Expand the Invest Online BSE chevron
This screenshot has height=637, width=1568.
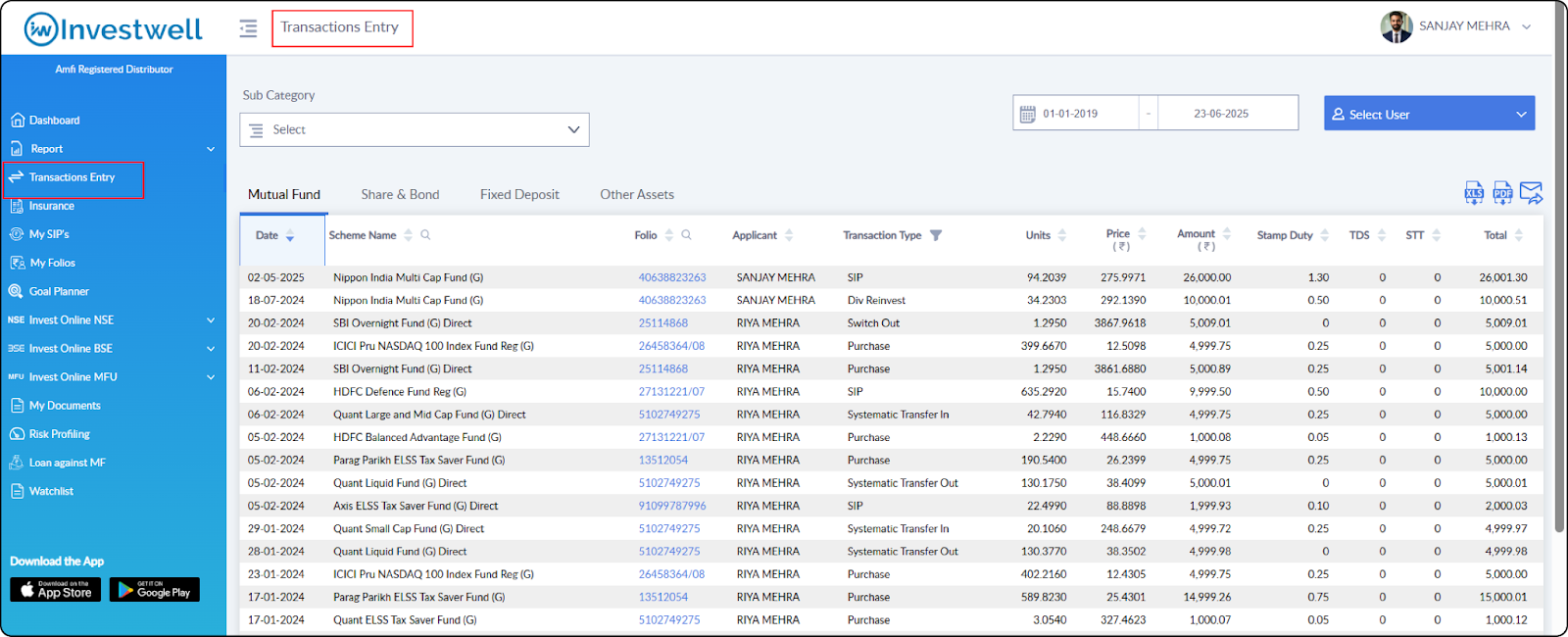211,349
